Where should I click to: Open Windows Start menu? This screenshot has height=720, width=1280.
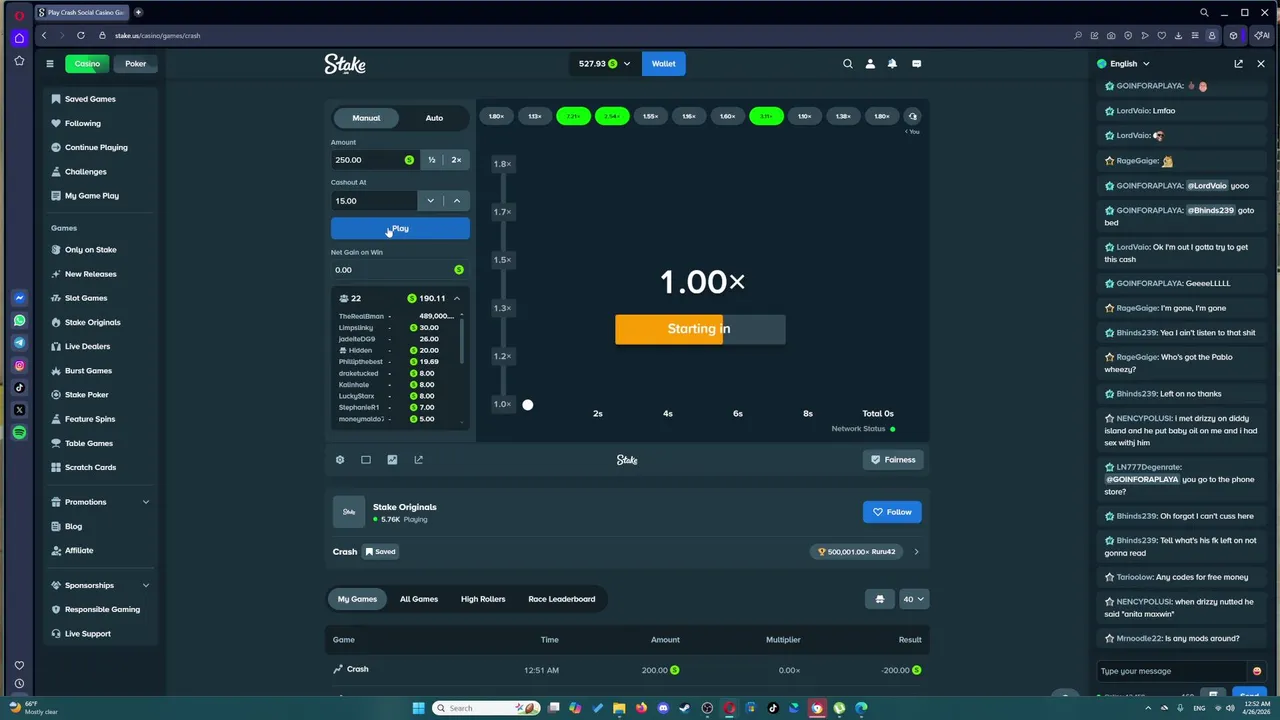(x=419, y=708)
